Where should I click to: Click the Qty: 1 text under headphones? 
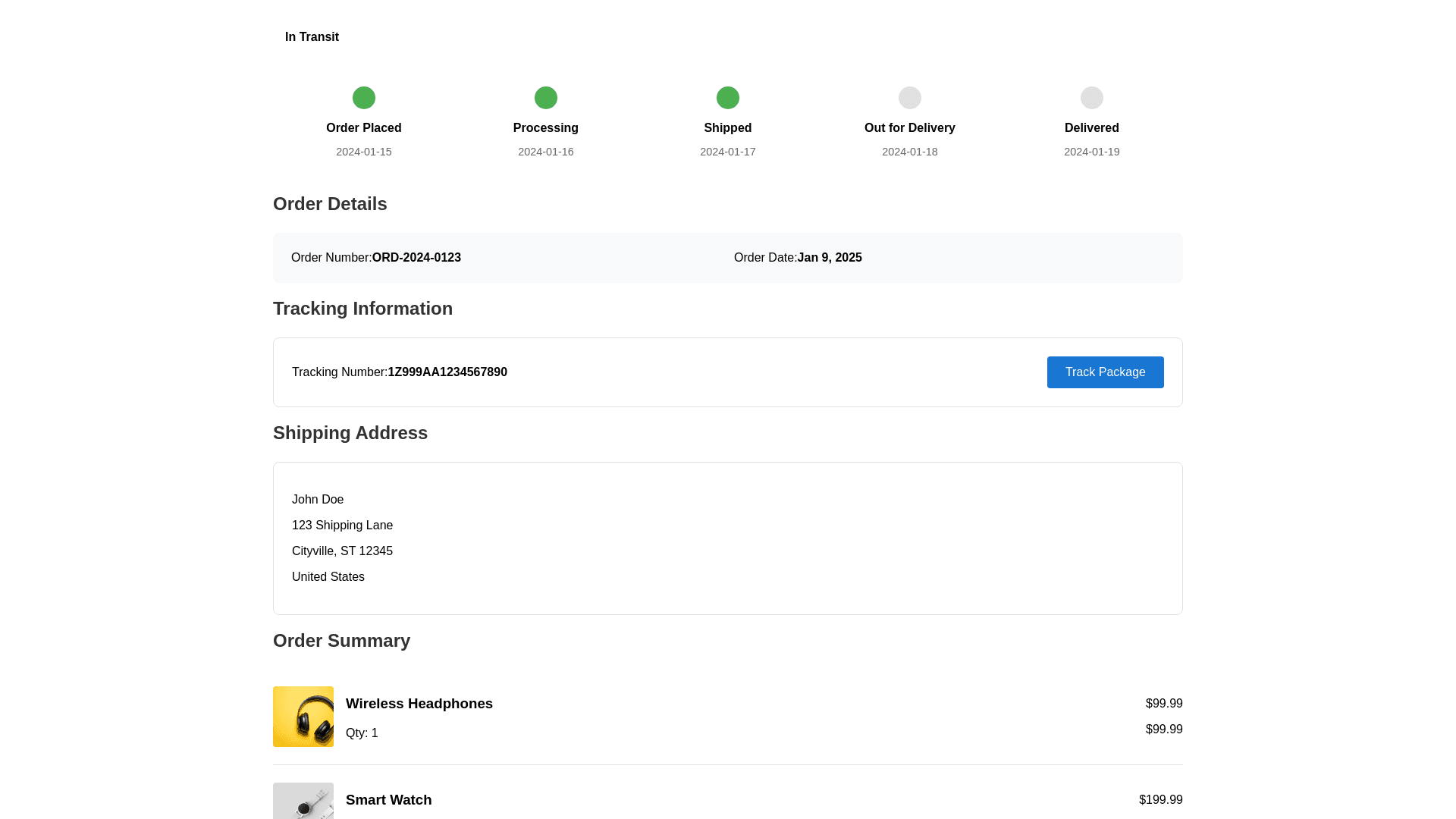362,733
